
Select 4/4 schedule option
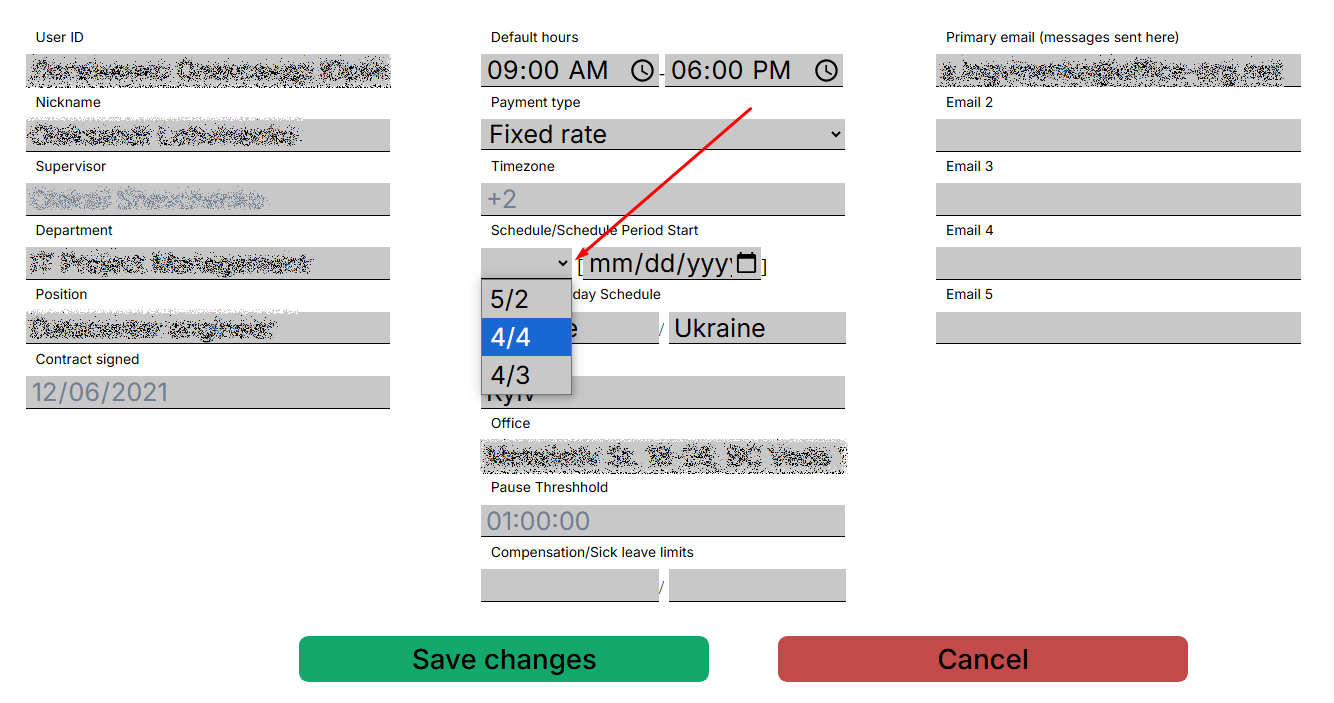526,337
